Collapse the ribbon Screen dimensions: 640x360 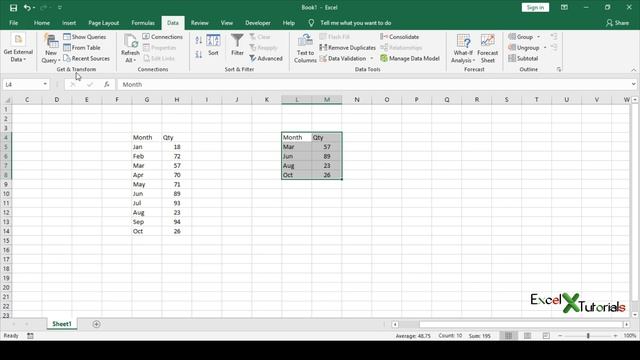(633, 70)
